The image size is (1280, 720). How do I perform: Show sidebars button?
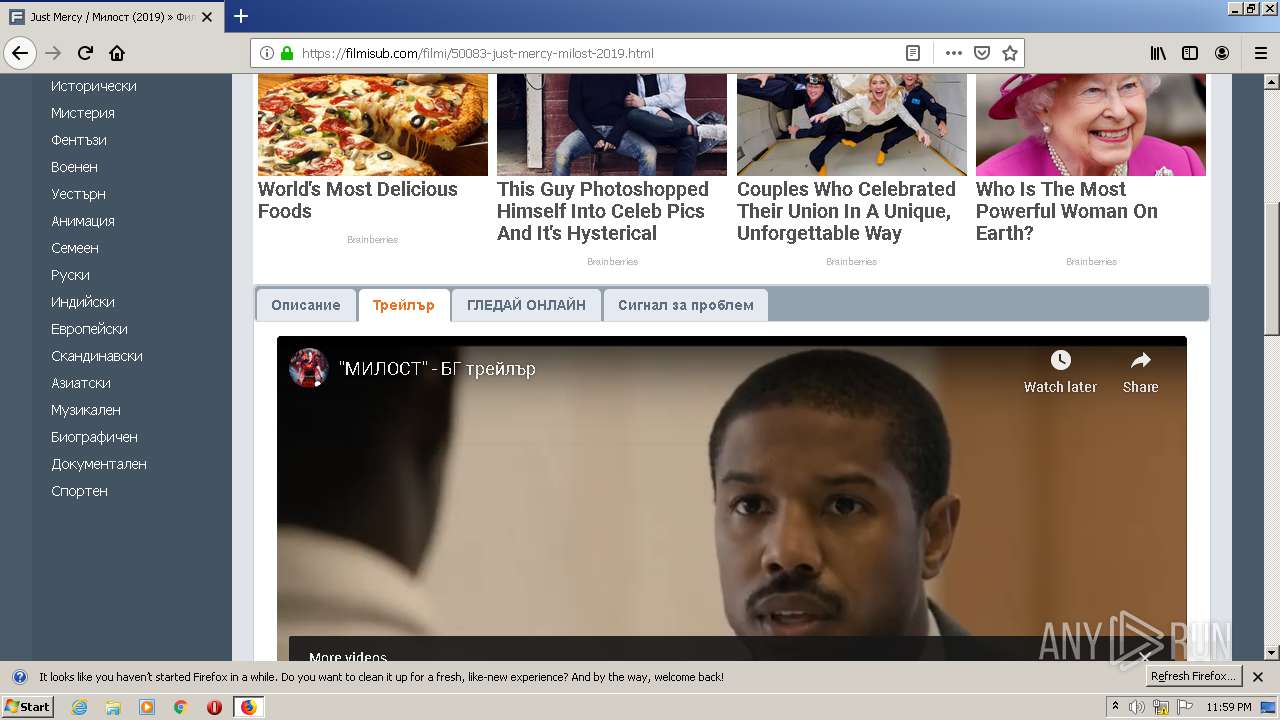[1190, 53]
